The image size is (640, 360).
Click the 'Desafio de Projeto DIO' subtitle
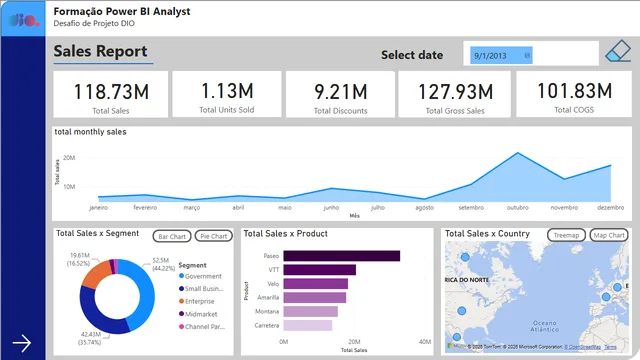94,23
